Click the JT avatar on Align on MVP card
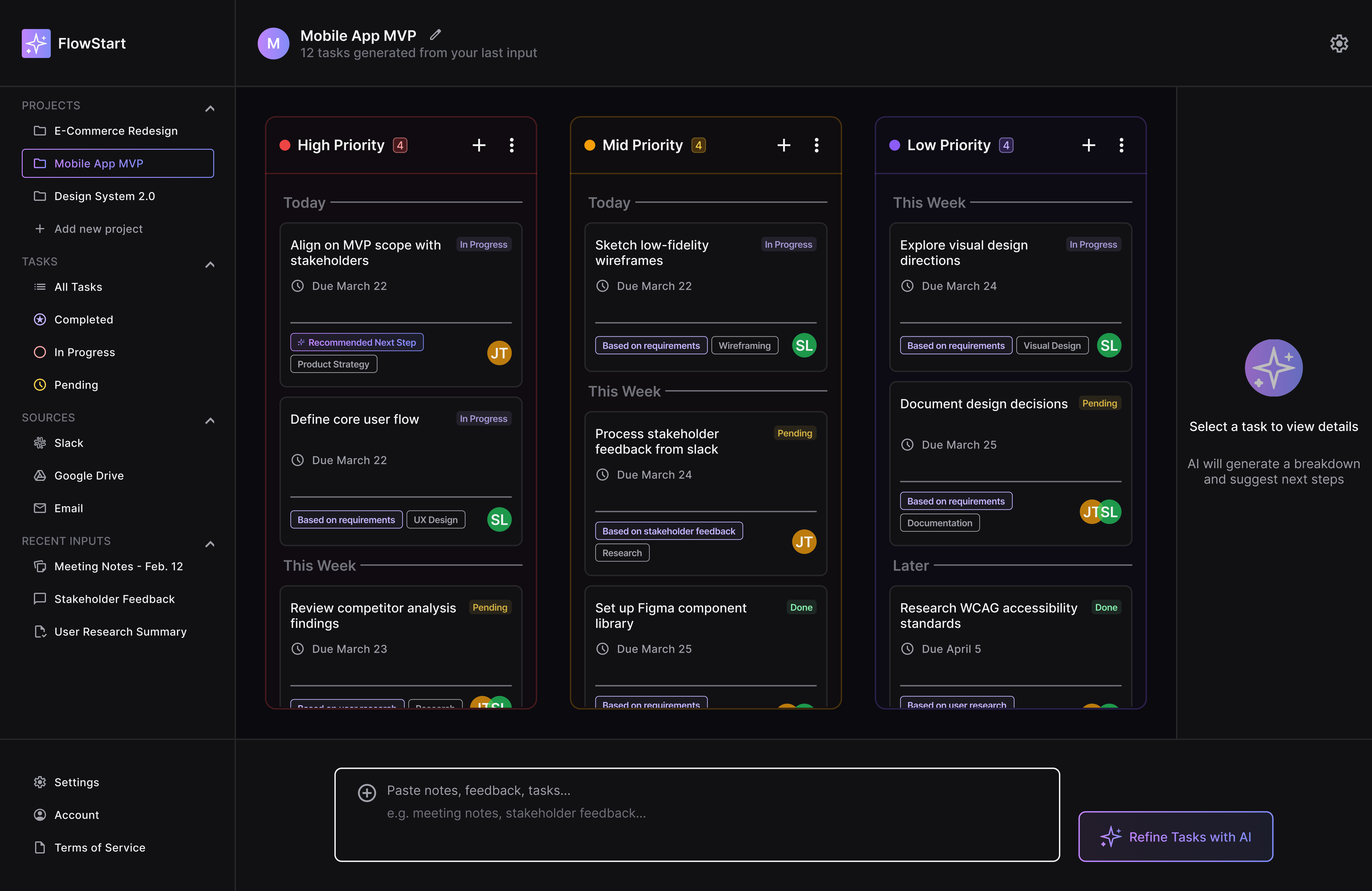The height and width of the screenshot is (891, 1372). click(x=499, y=353)
